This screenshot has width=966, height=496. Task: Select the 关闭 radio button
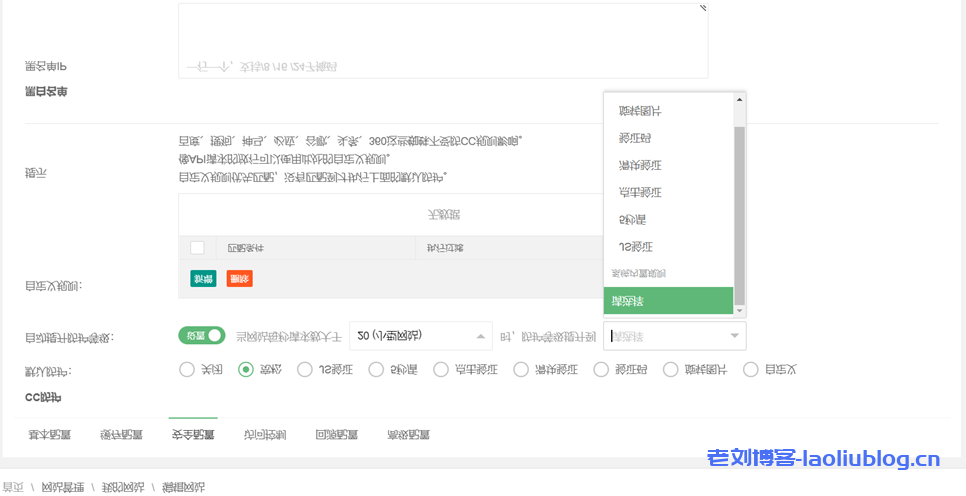tap(187, 369)
